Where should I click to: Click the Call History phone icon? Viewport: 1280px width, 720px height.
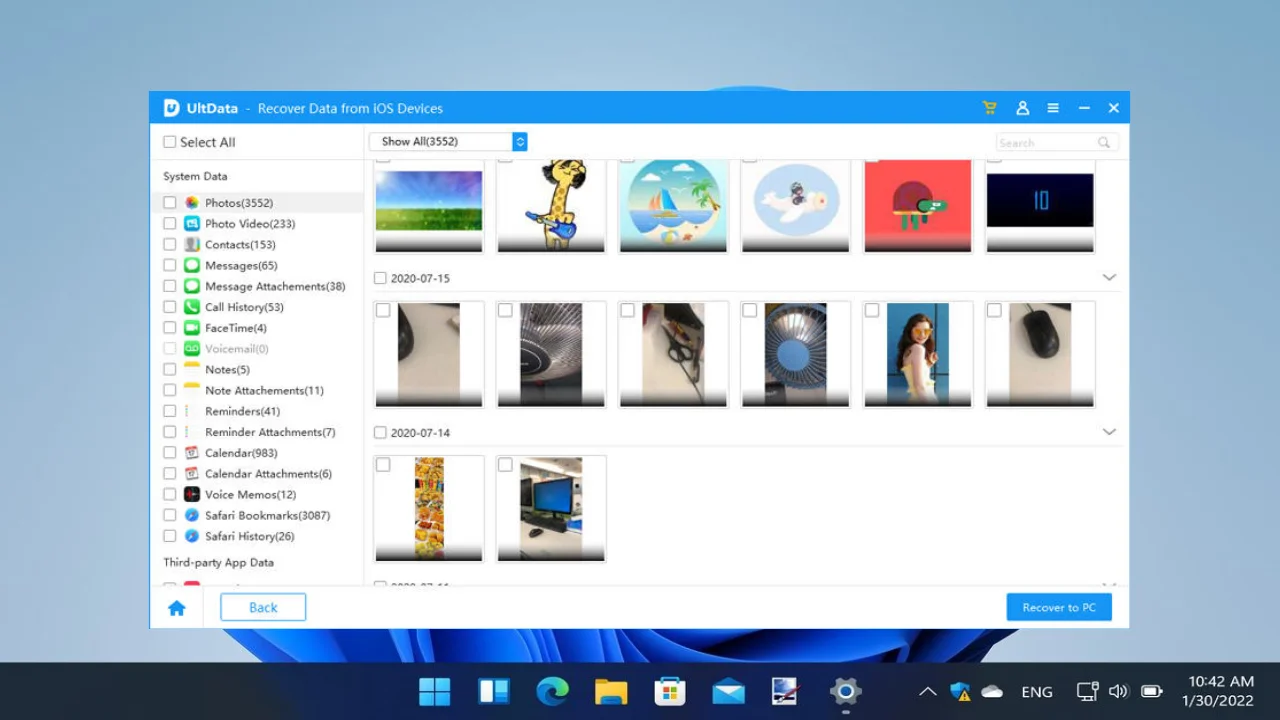(x=192, y=308)
